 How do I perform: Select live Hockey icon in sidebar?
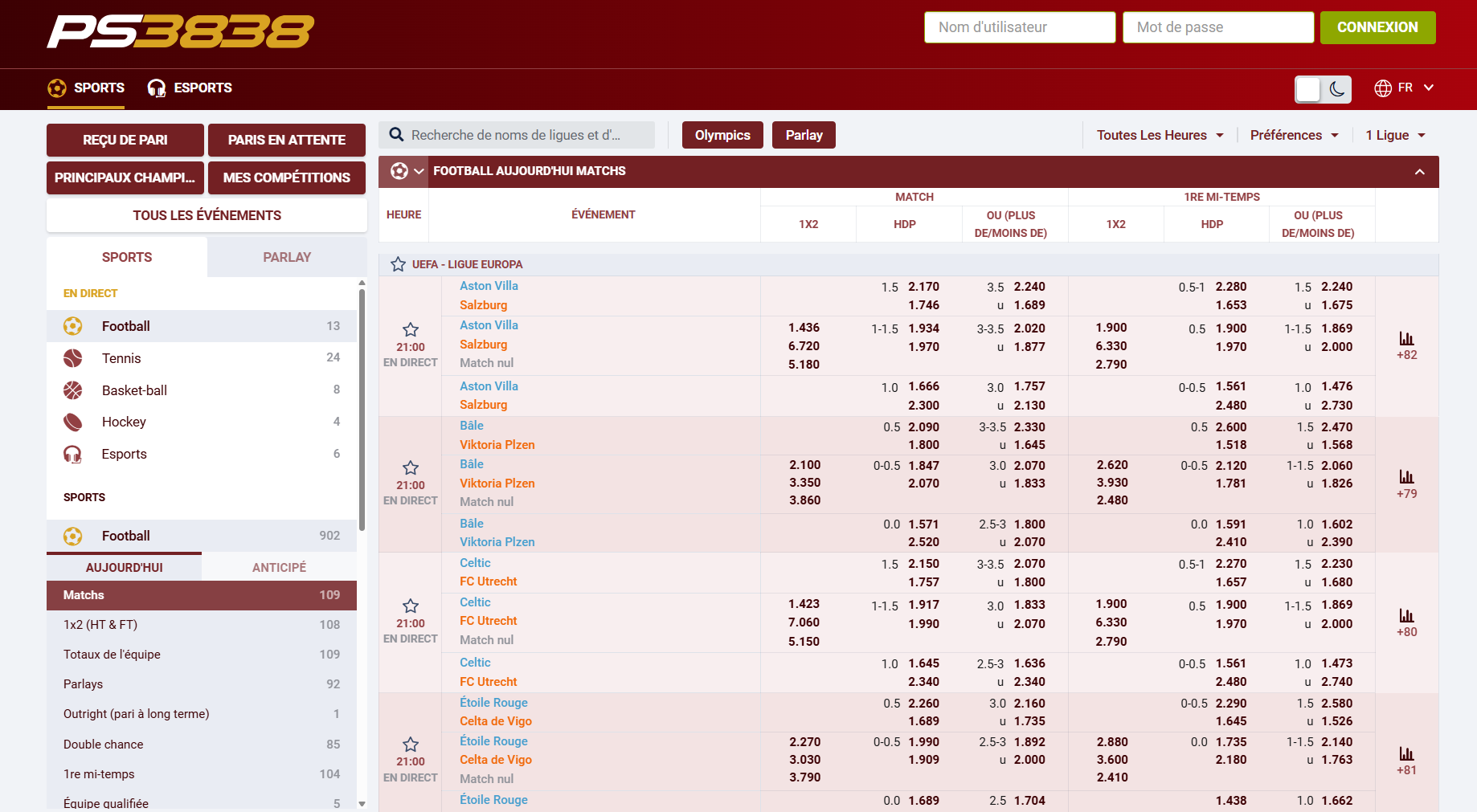point(73,422)
